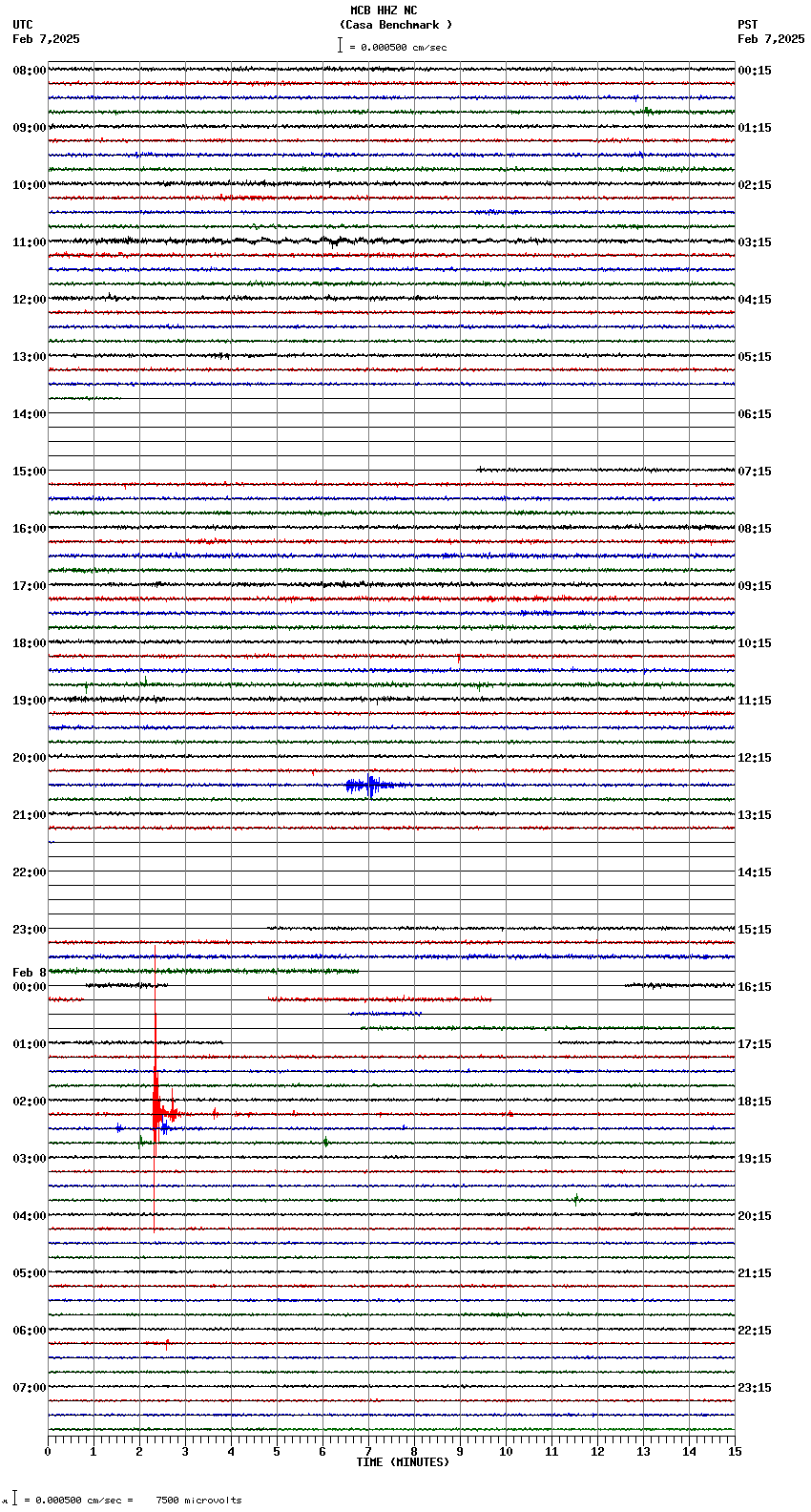This screenshot has width=811, height=1512.
Task: Click the '15' tick label on time axis
Action: (734, 1452)
